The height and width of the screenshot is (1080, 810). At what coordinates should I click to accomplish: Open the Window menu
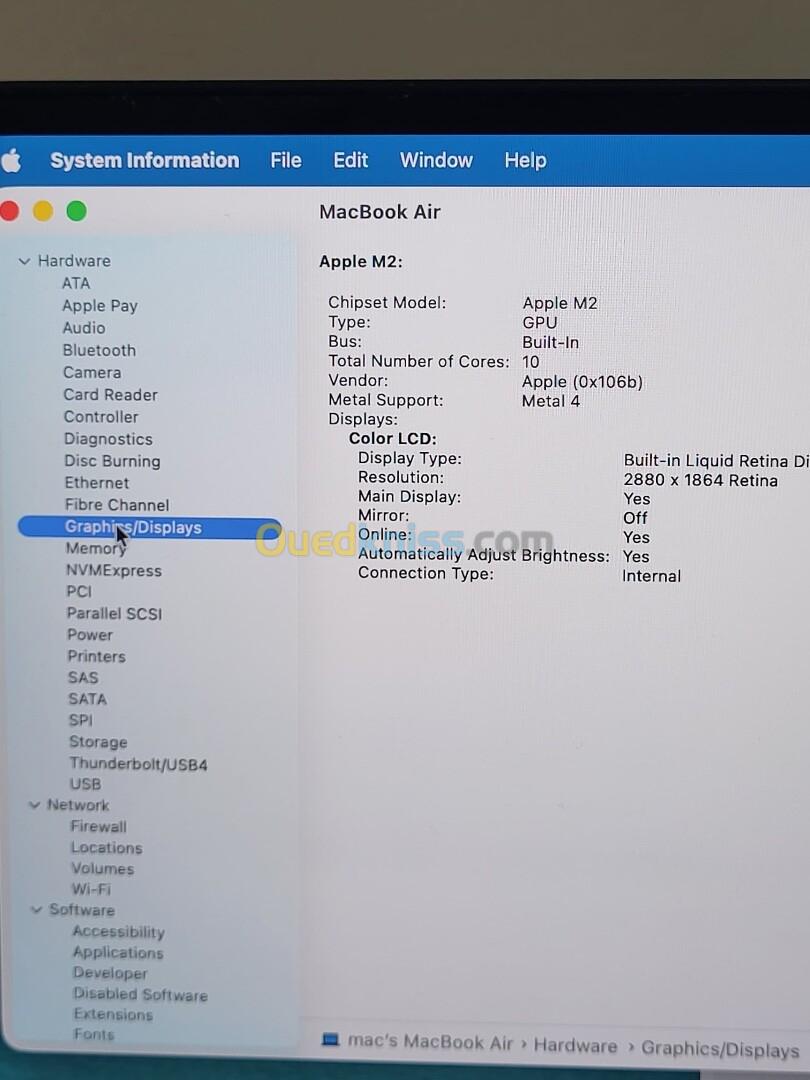436,160
